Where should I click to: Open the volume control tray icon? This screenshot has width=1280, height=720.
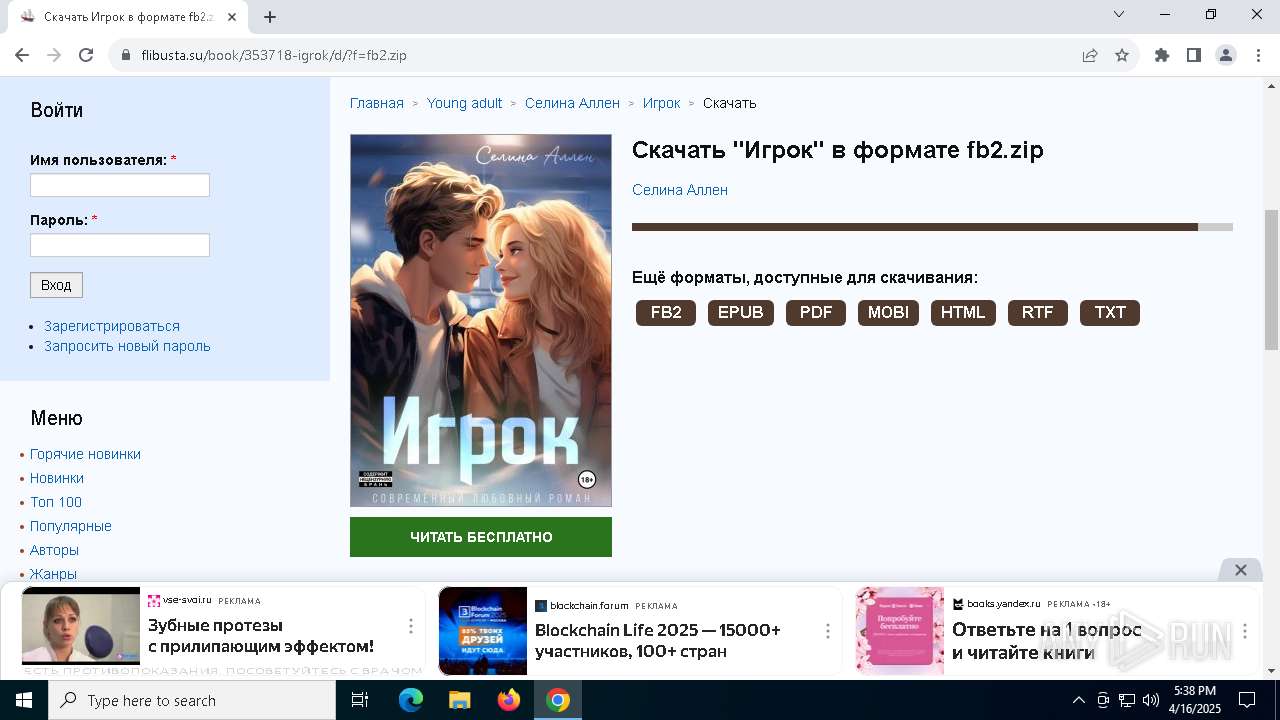[1151, 700]
